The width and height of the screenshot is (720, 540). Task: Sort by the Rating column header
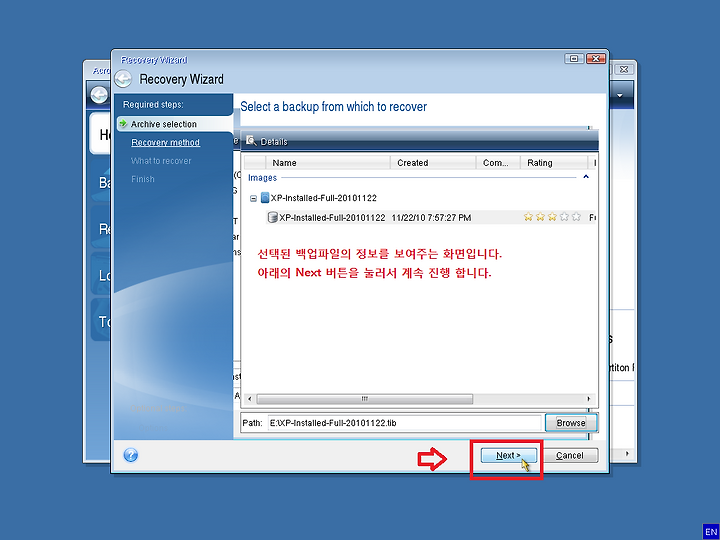pos(554,163)
